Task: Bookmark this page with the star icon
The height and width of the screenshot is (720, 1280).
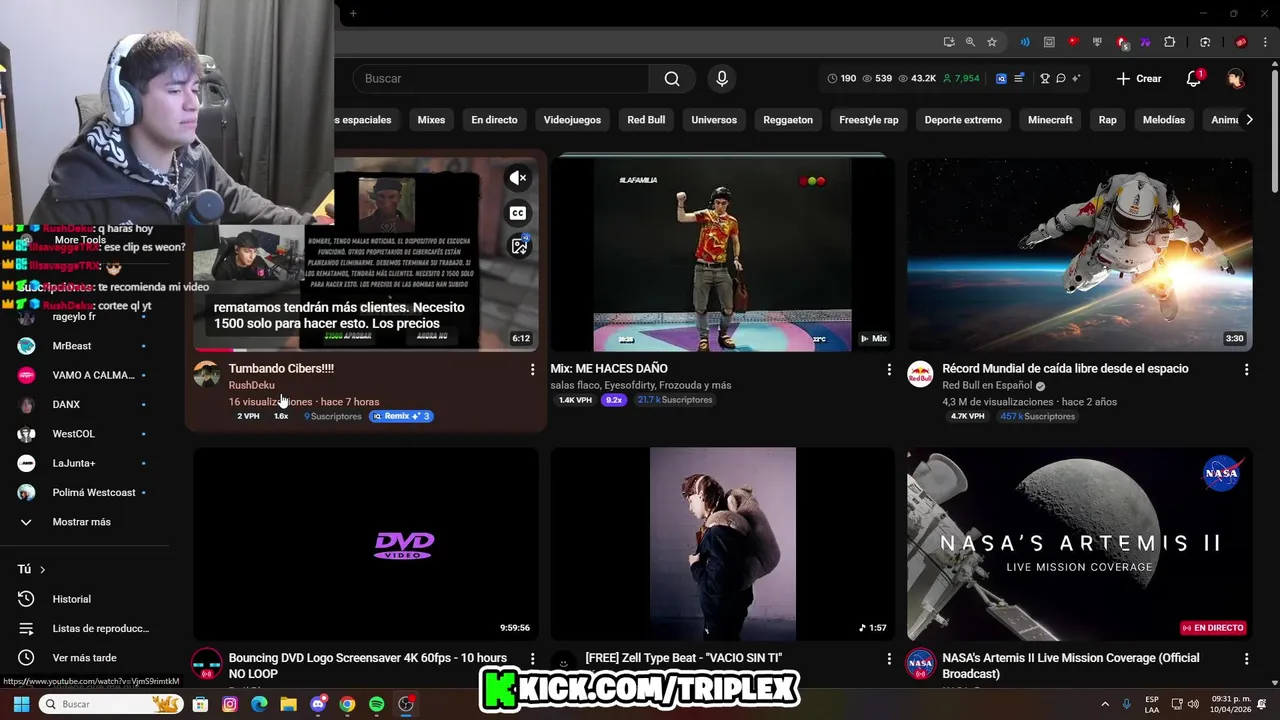Action: (992, 42)
